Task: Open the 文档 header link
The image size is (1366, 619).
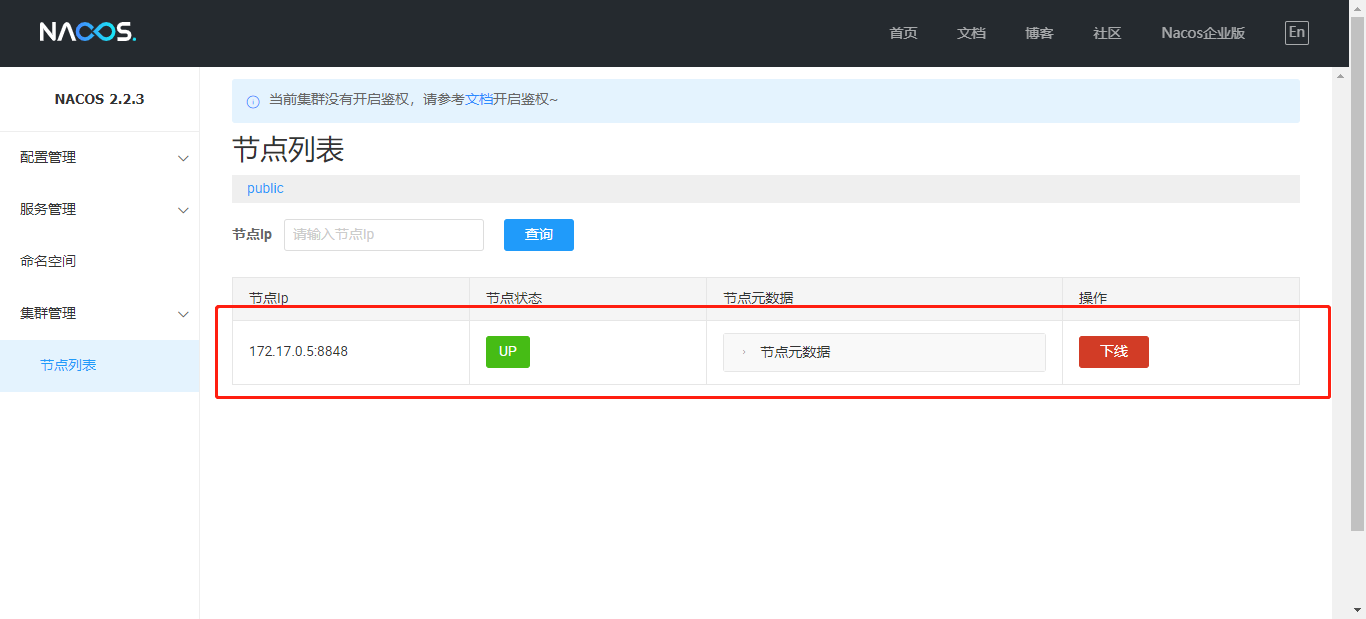Action: click(971, 33)
